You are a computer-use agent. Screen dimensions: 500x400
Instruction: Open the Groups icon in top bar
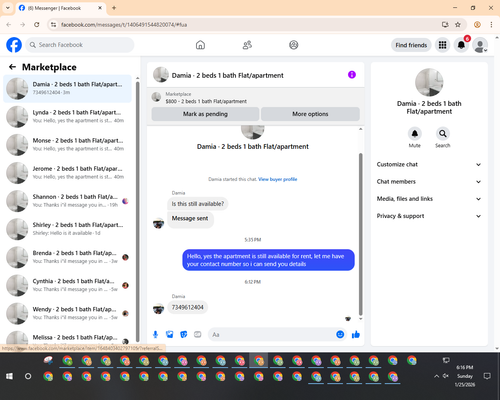(x=294, y=45)
